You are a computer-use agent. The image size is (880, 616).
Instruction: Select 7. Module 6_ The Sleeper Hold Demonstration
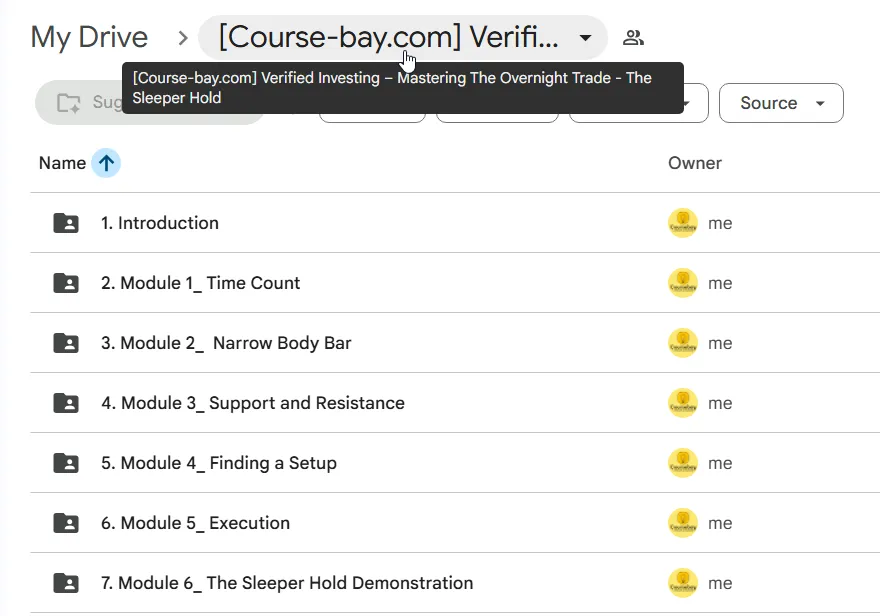pos(287,583)
